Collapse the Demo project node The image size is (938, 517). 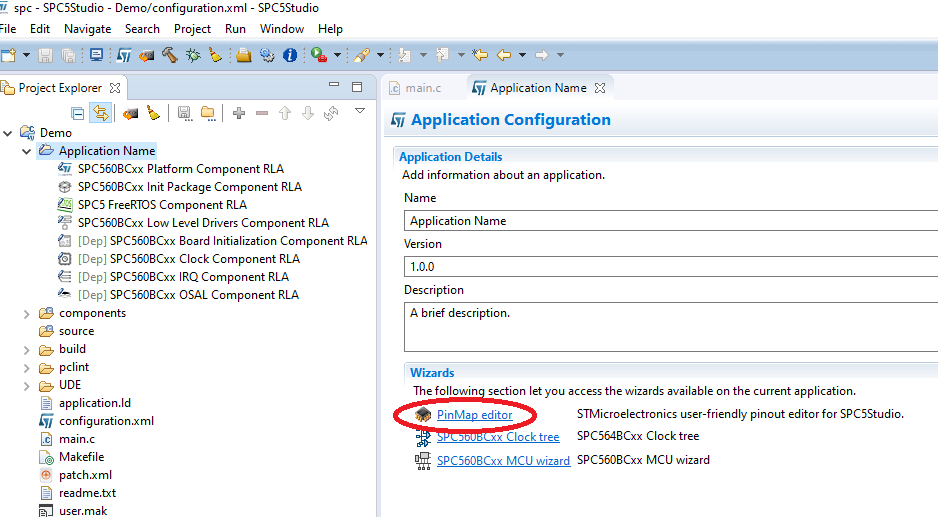click(x=8, y=133)
